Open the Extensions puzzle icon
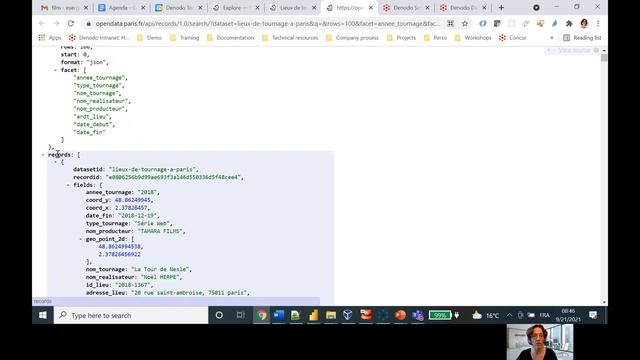640x360 pixels. pyautogui.click(x=569, y=24)
